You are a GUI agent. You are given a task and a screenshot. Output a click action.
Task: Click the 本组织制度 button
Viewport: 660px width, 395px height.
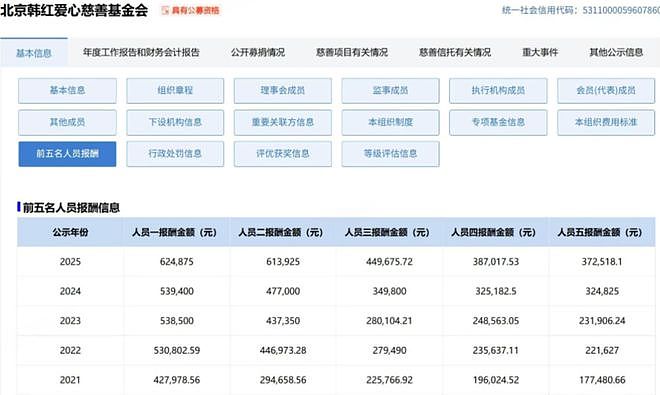click(x=391, y=123)
